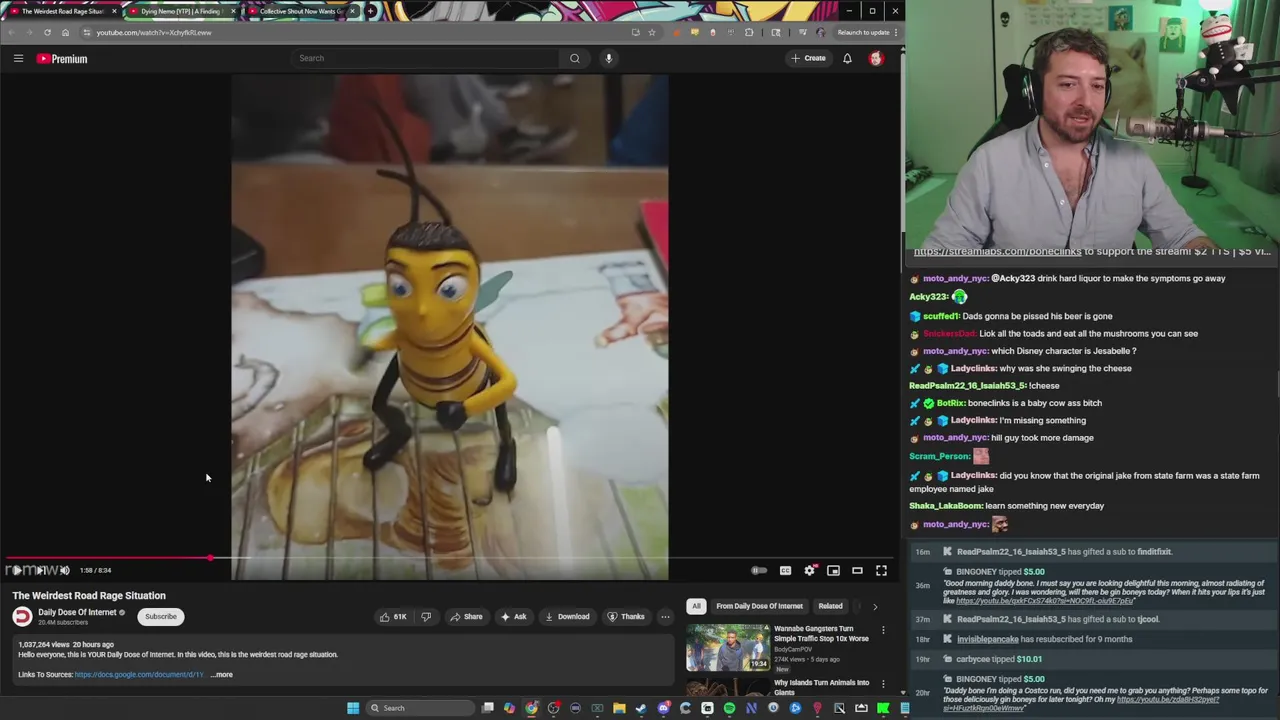Screen dimensions: 1280x720
Task: Open the YouTube account avatar menu
Action: [876, 58]
